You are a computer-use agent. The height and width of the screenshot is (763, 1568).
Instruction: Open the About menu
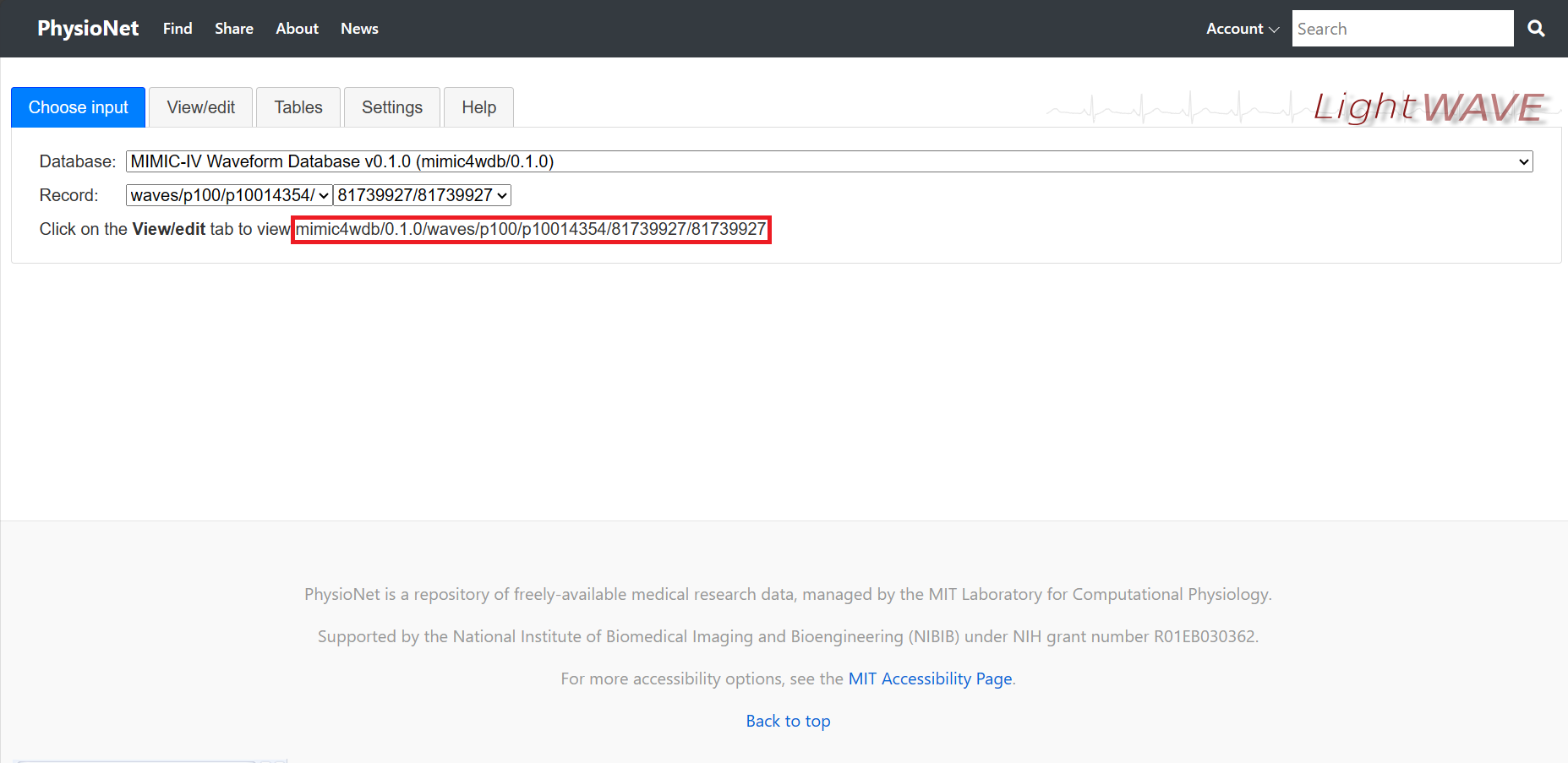298,29
